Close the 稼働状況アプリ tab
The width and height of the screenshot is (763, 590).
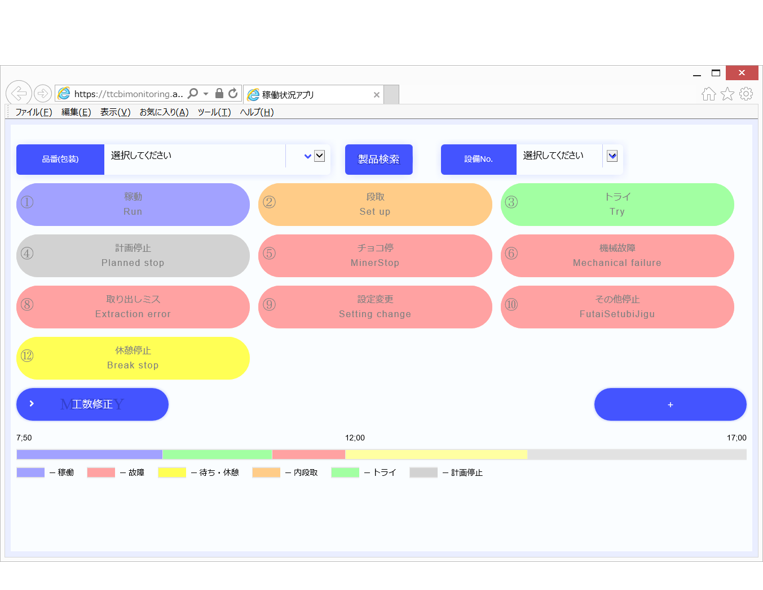pyautogui.click(x=376, y=95)
